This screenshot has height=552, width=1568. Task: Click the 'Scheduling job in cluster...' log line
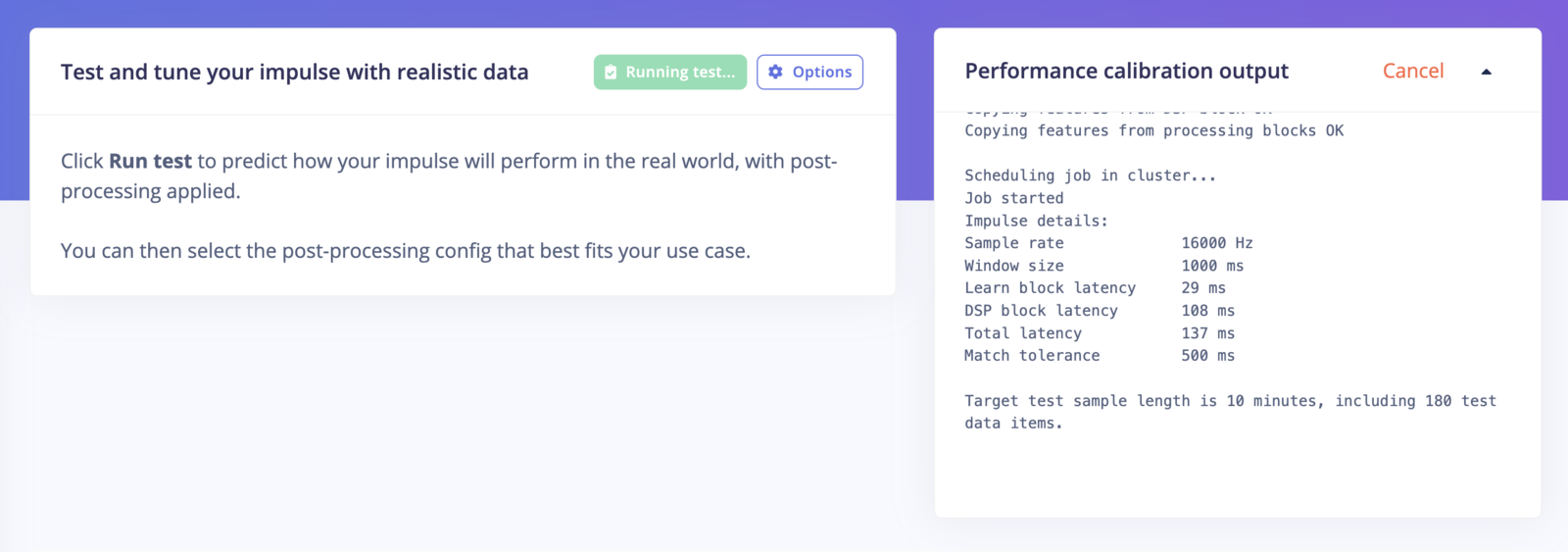point(1090,176)
